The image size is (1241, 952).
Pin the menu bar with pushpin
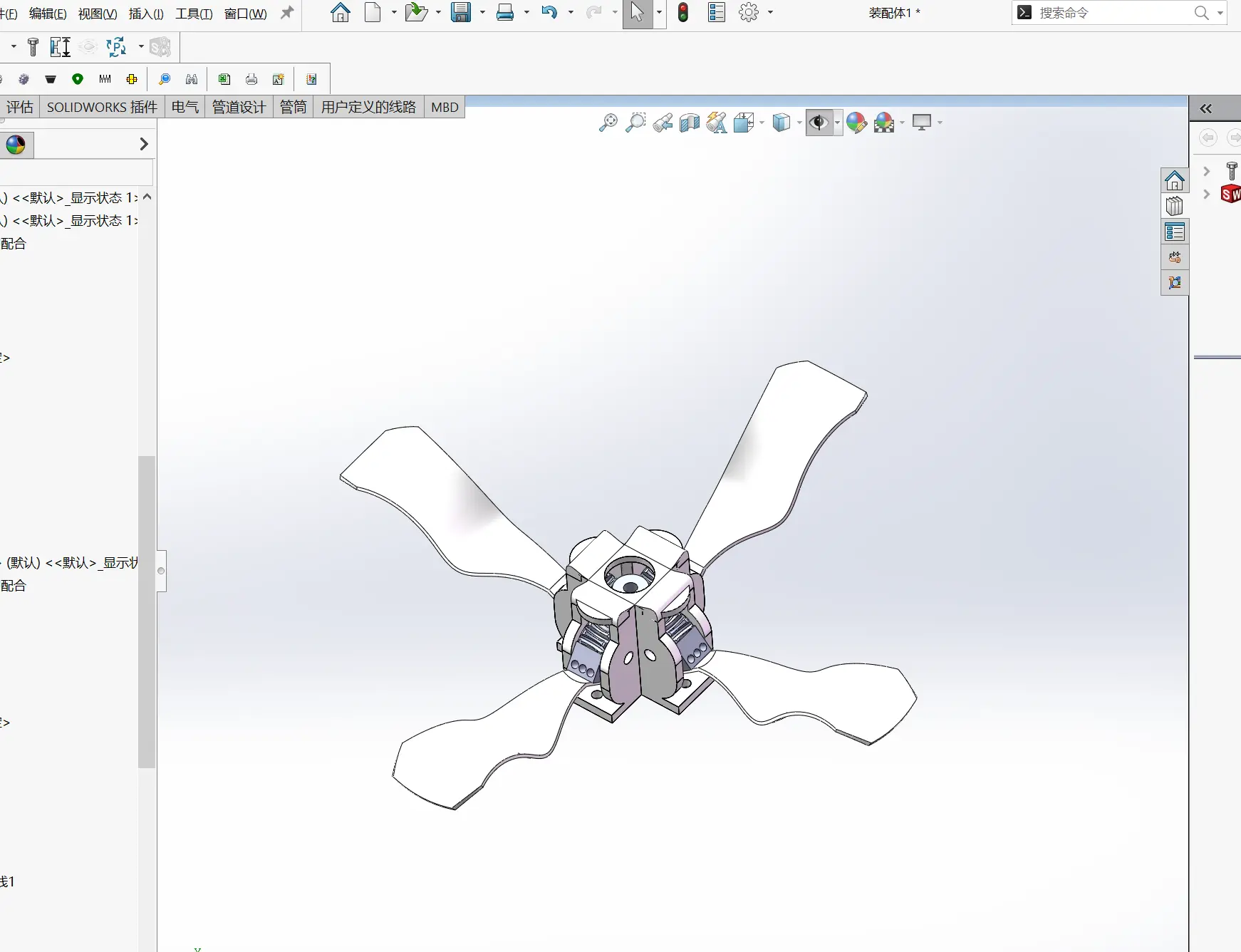(287, 13)
